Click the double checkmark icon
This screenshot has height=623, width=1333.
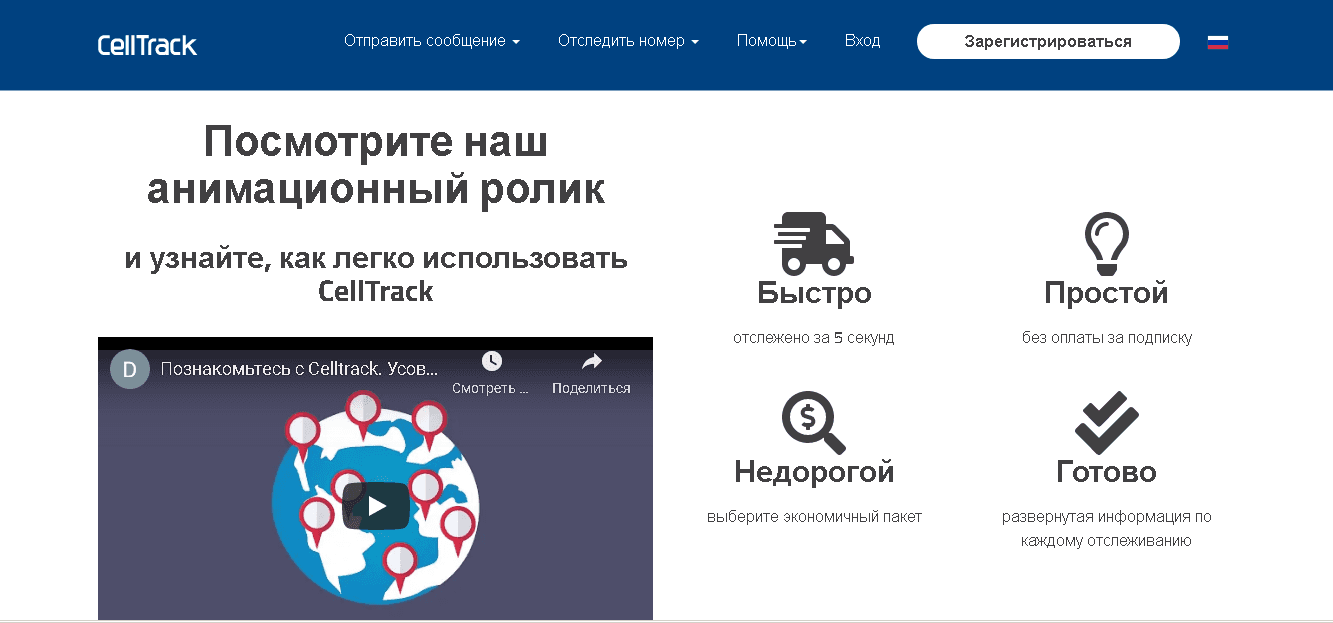tap(1106, 422)
